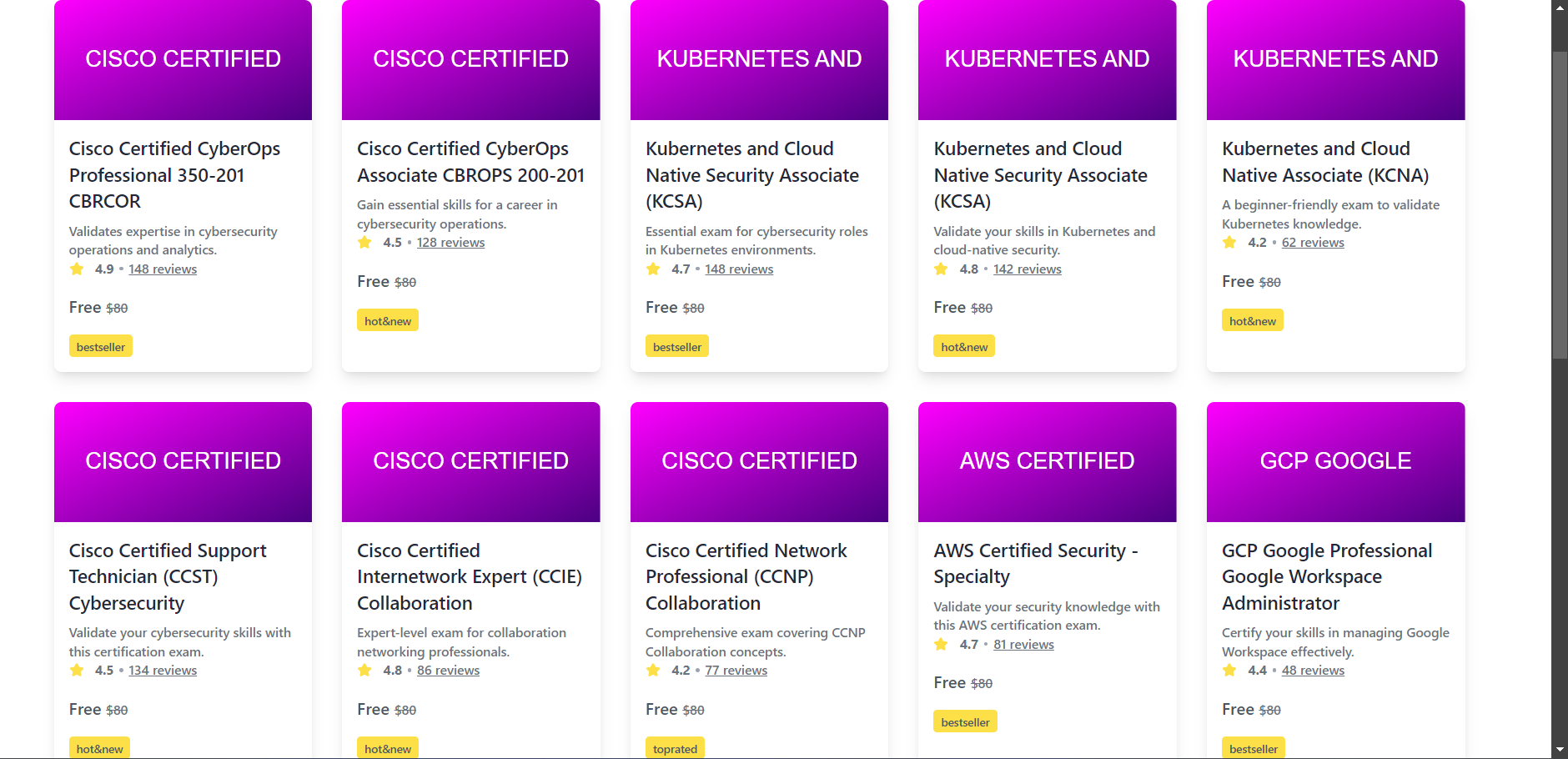1568x759 pixels.
Task: Click 'Validates expertise in cybersecurity operations' description
Action: pos(173,240)
